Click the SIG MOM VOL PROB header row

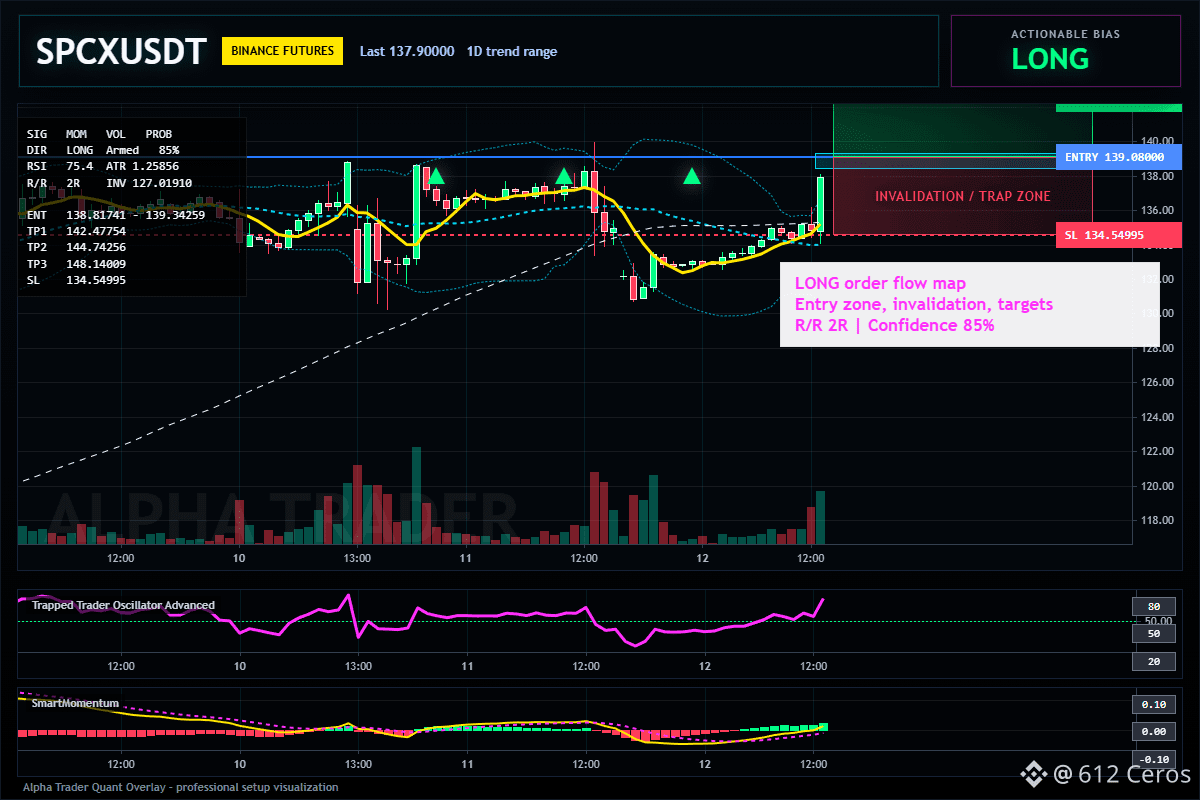100,133
